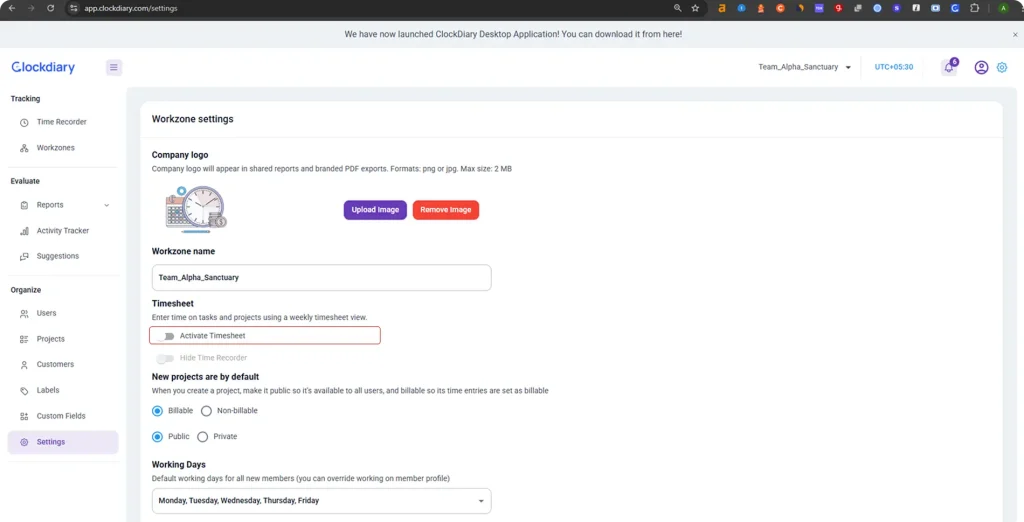
Task: Click the settings gear icon in header
Action: point(1002,67)
